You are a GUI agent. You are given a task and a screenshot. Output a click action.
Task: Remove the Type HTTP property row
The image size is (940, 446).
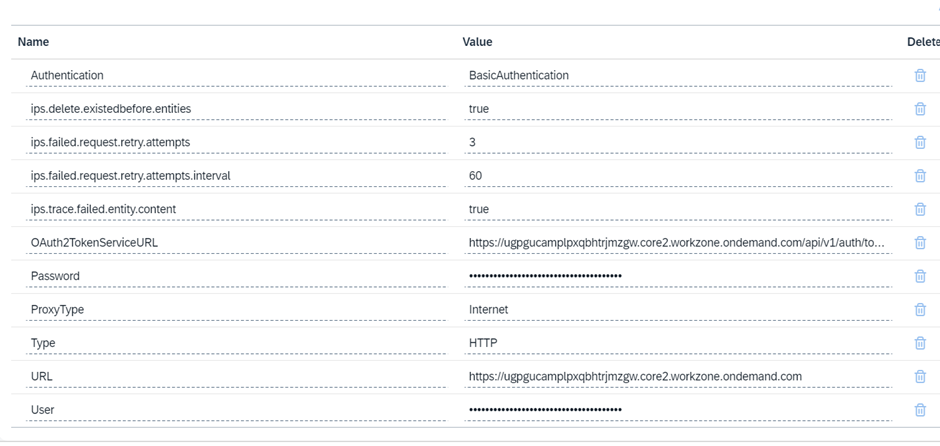919,343
